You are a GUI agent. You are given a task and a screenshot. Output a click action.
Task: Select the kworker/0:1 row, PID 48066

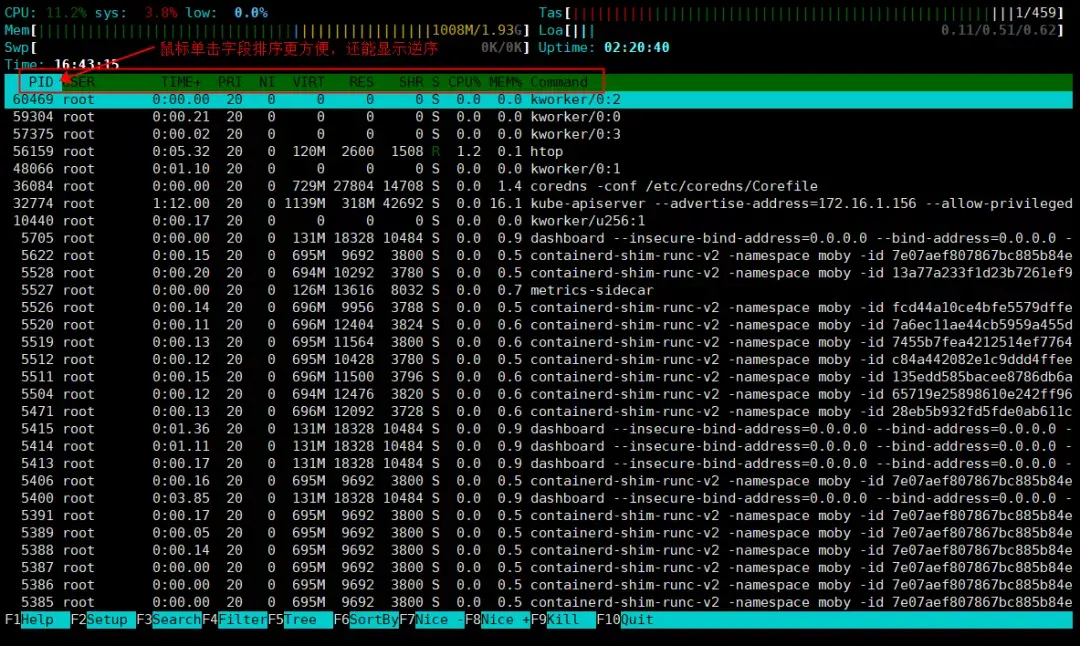click(x=539, y=169)
